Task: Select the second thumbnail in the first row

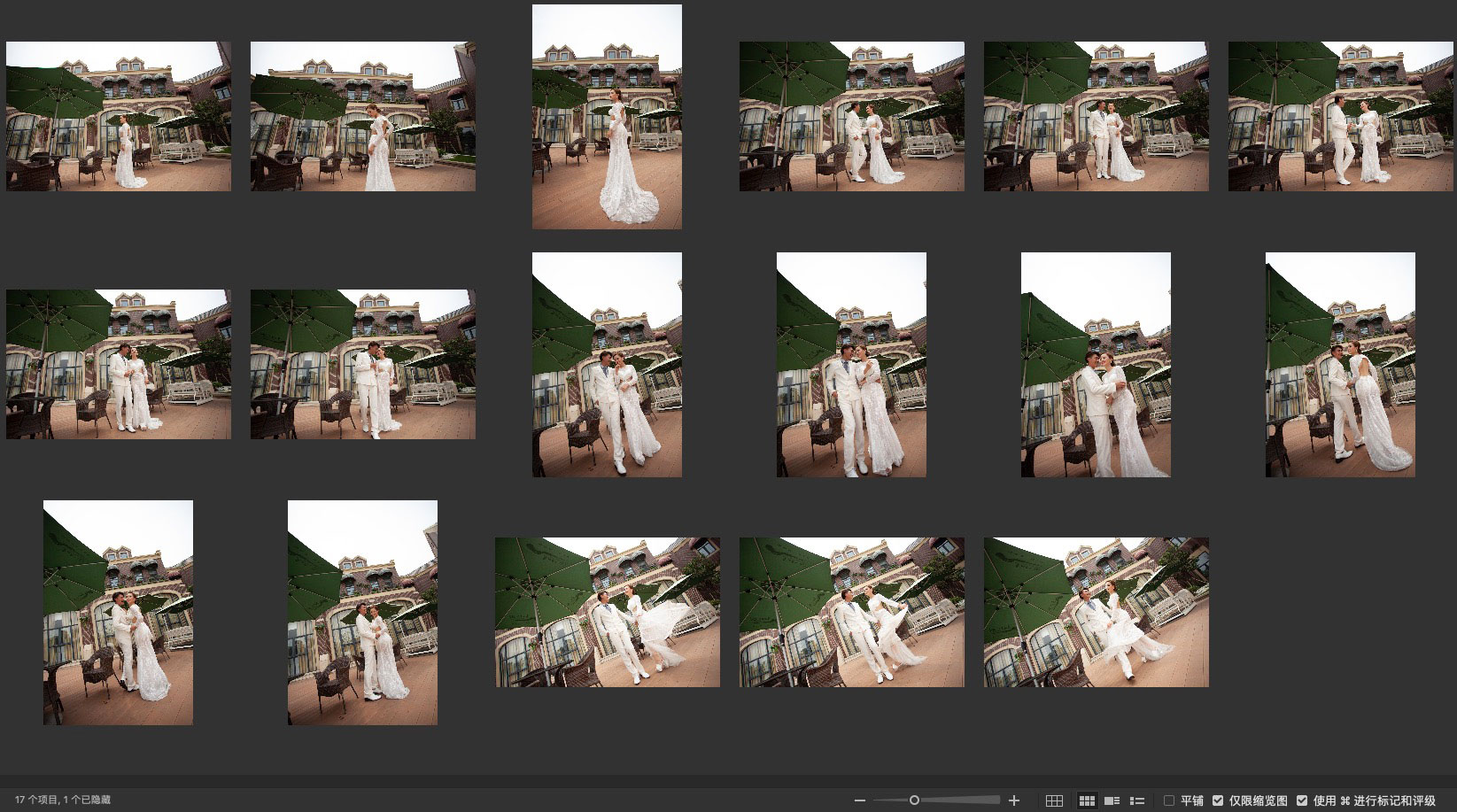Action: pyautogui.click(x=363, y=116)
